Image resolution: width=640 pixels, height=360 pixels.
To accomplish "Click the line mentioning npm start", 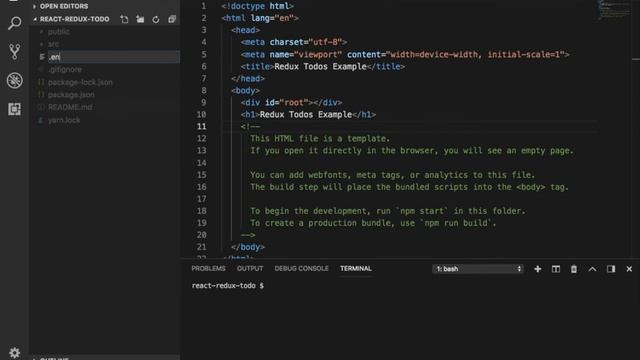I will coord(388,211).
